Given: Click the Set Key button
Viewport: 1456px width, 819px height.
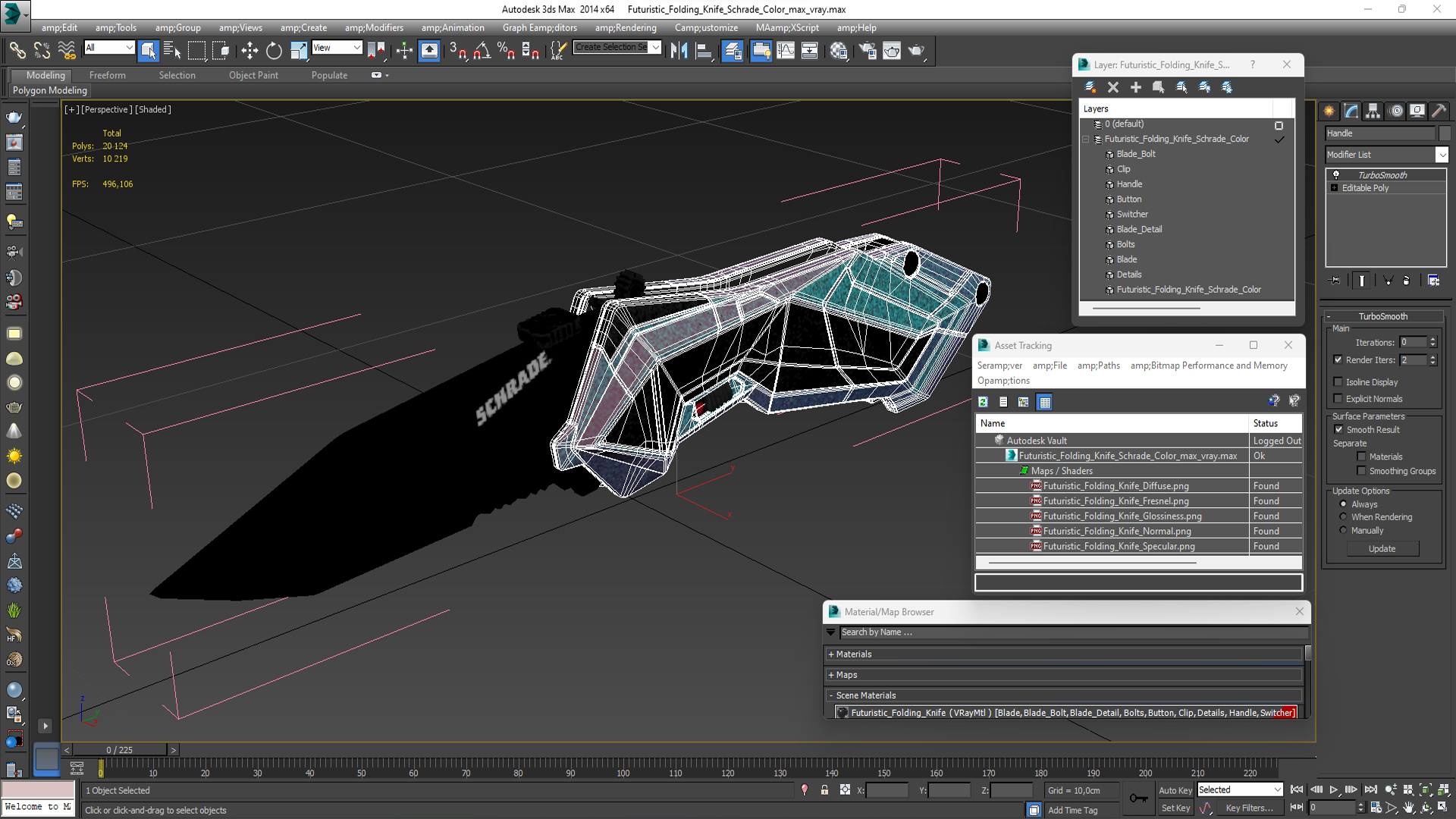Looking at the screenshot, I should pyautogui.click(x=1175, y=808).
